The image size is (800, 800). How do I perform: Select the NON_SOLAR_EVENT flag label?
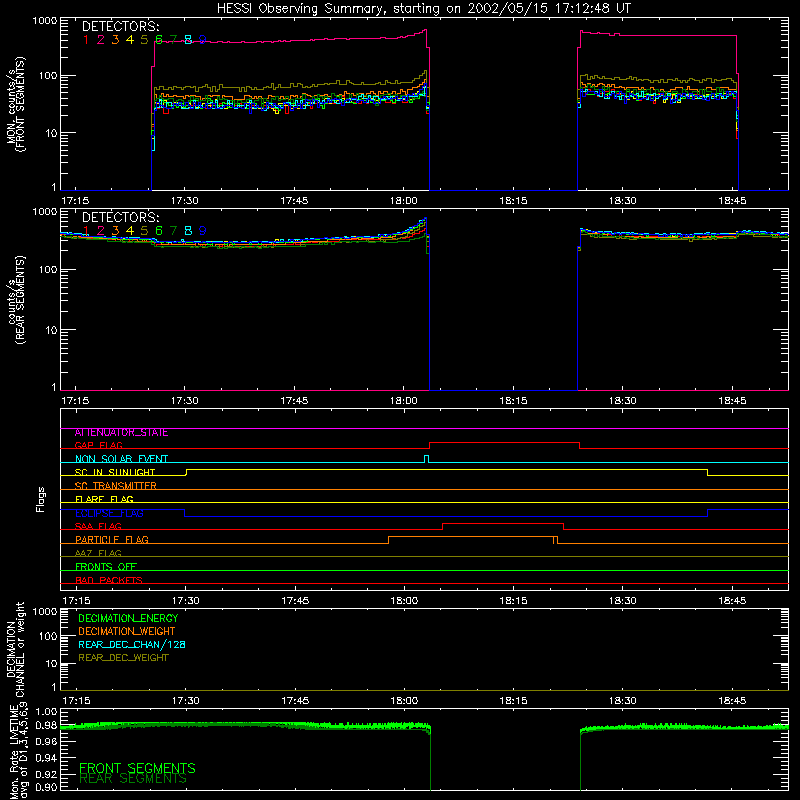tap(121, 459)
